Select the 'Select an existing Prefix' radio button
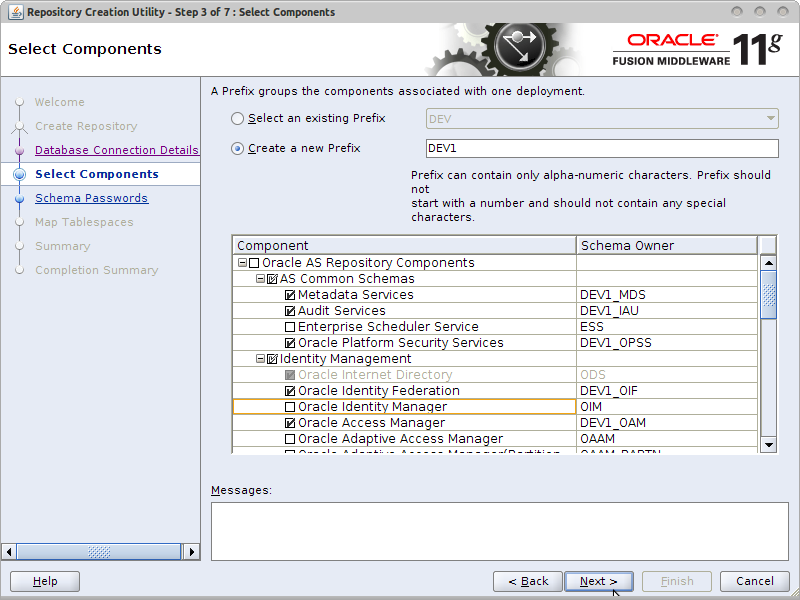Viewport: 800px width, 600px height. point(237,118)
